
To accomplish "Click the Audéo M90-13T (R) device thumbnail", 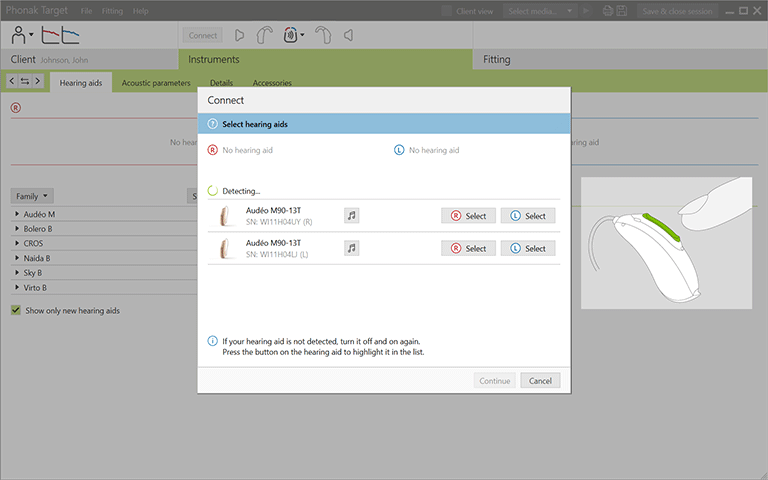I will (x=227, y=216).
